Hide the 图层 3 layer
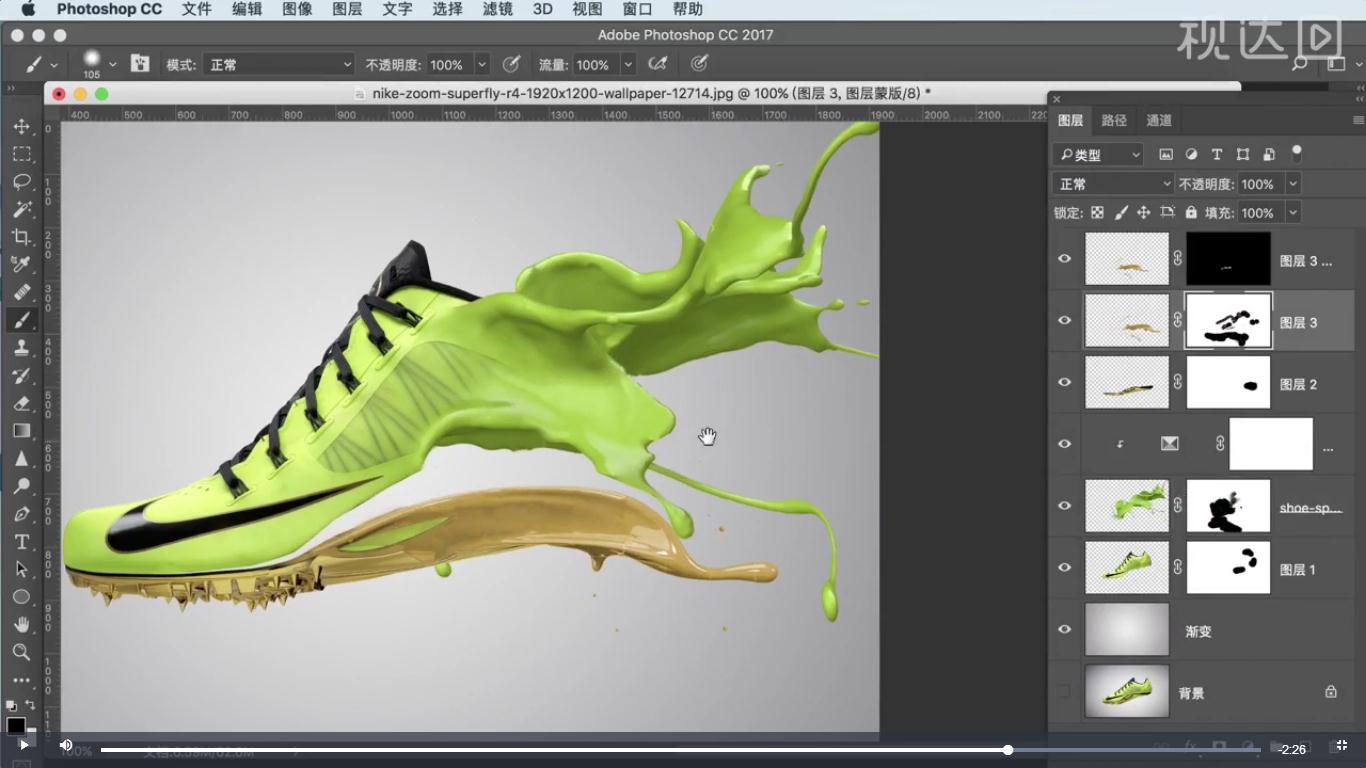The image size is (1366, 768). 1064,321
